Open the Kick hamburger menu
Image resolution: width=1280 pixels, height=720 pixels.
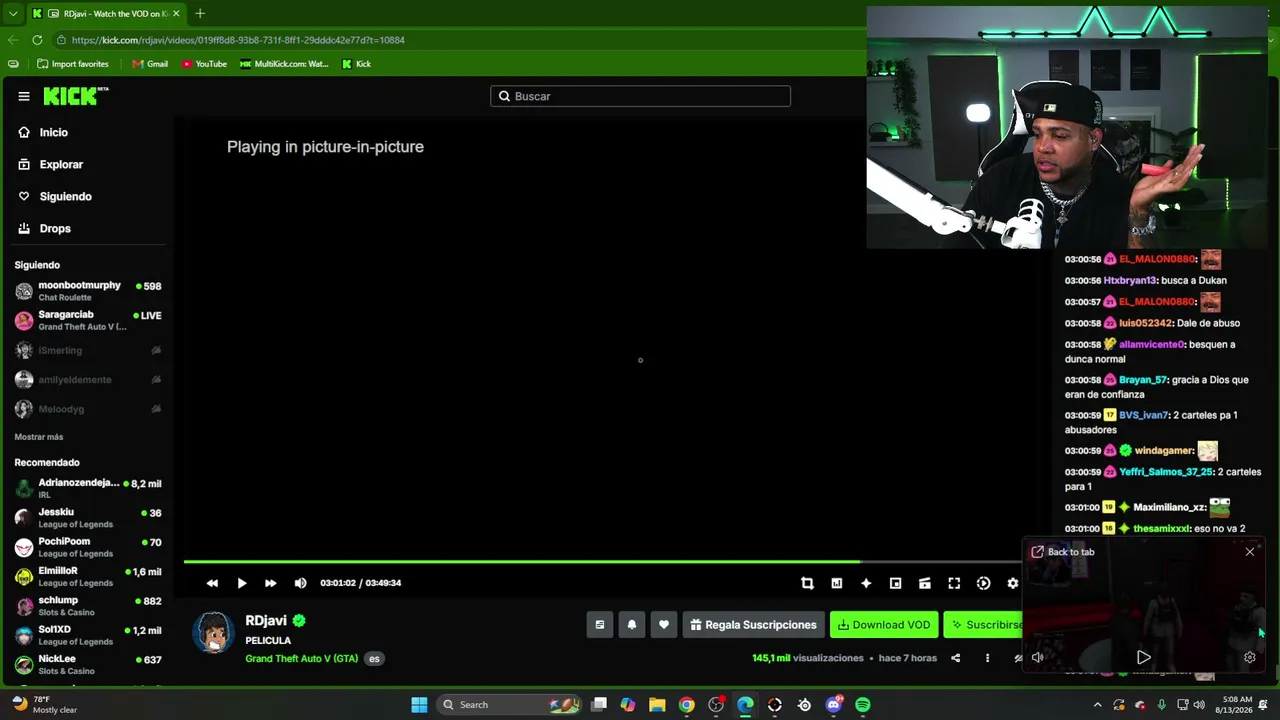click(24, 96)
